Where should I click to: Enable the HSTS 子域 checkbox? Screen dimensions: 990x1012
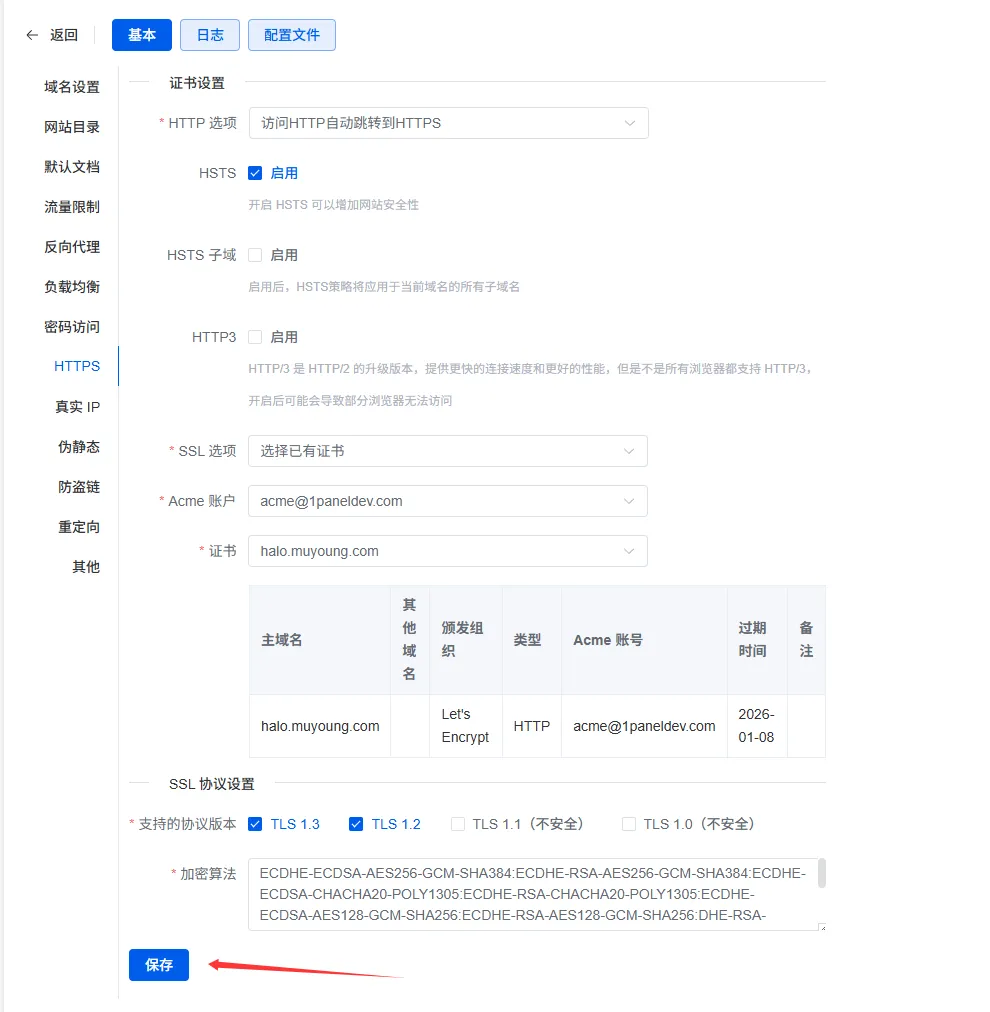pyautogui.click(x=255, y=255)
